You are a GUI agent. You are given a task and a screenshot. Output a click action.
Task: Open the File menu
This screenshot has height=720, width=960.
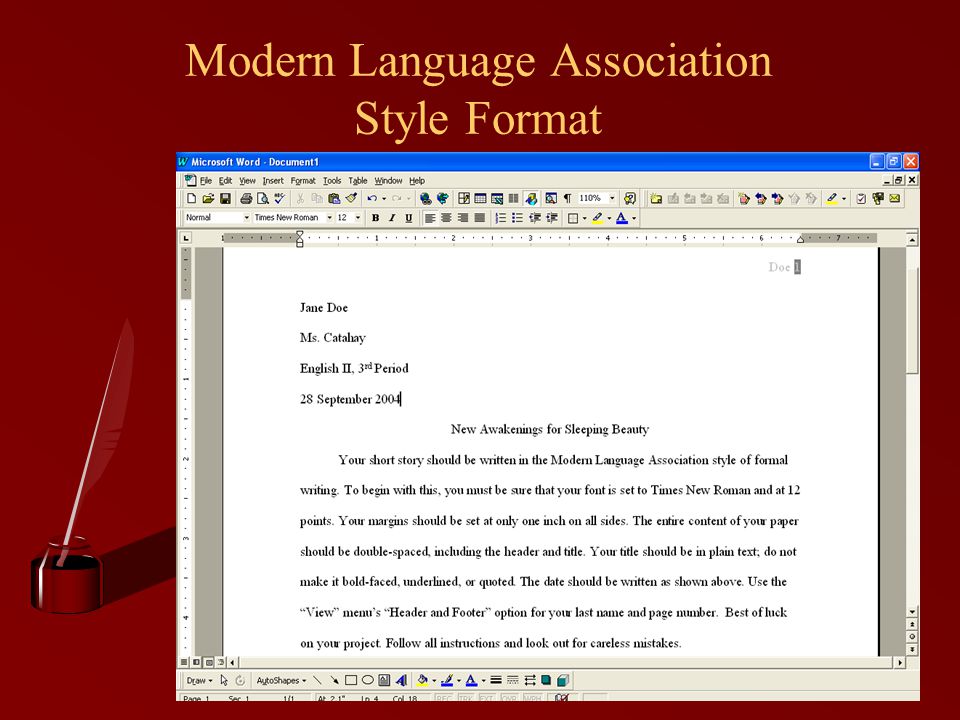pyautogui.click(x=206, y=181)
